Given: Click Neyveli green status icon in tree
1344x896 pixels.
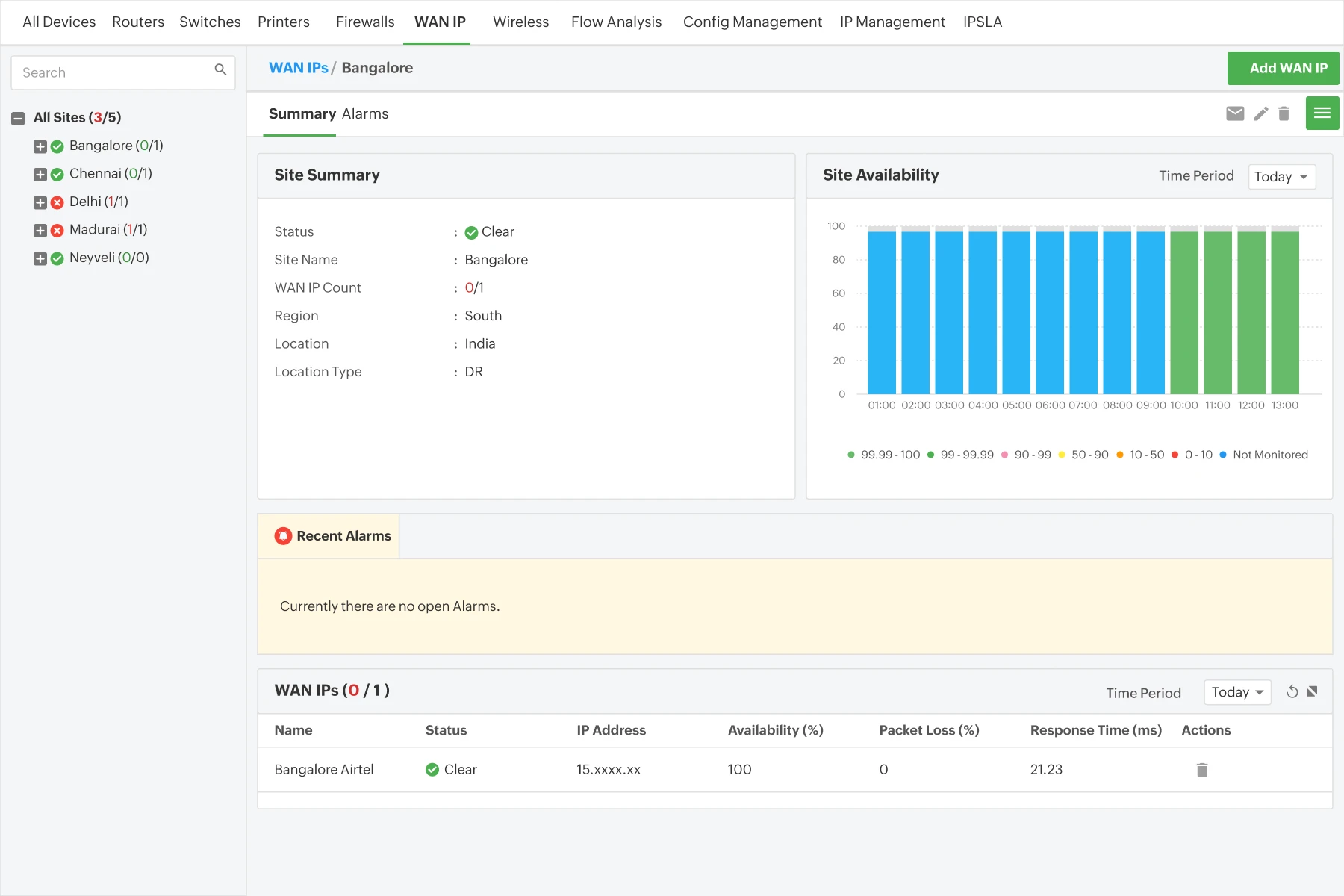Looking at the screenshot, I should coord(57,258).
